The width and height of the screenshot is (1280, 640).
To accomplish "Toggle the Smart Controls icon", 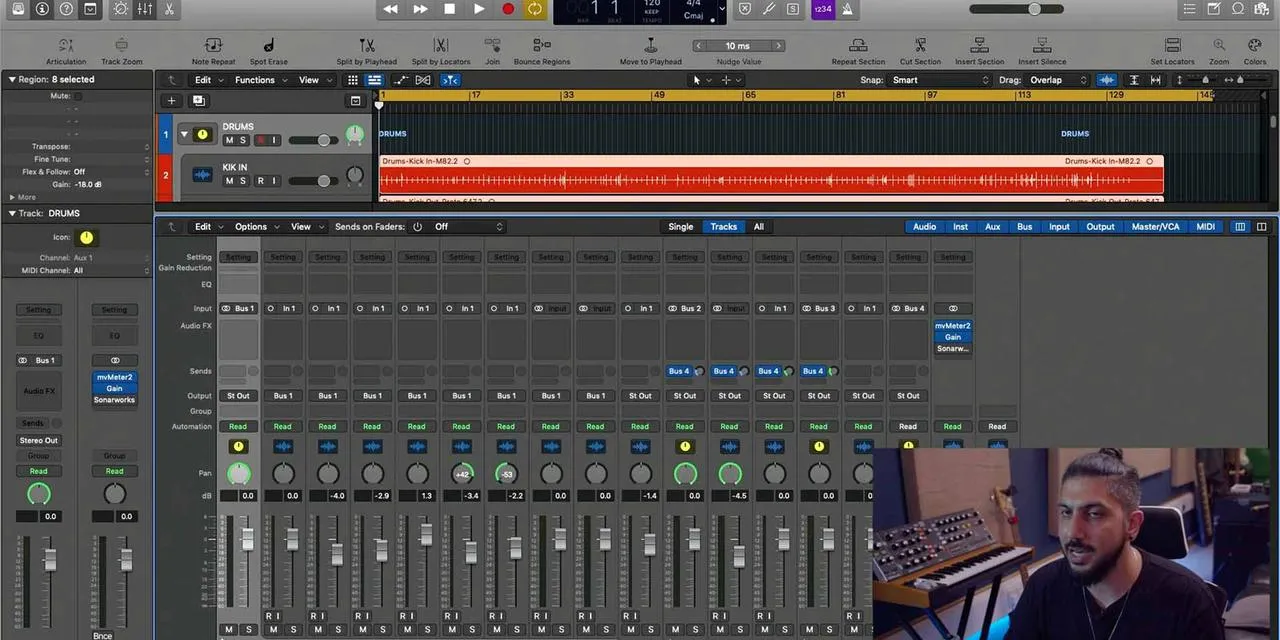I will click(120, 9).
